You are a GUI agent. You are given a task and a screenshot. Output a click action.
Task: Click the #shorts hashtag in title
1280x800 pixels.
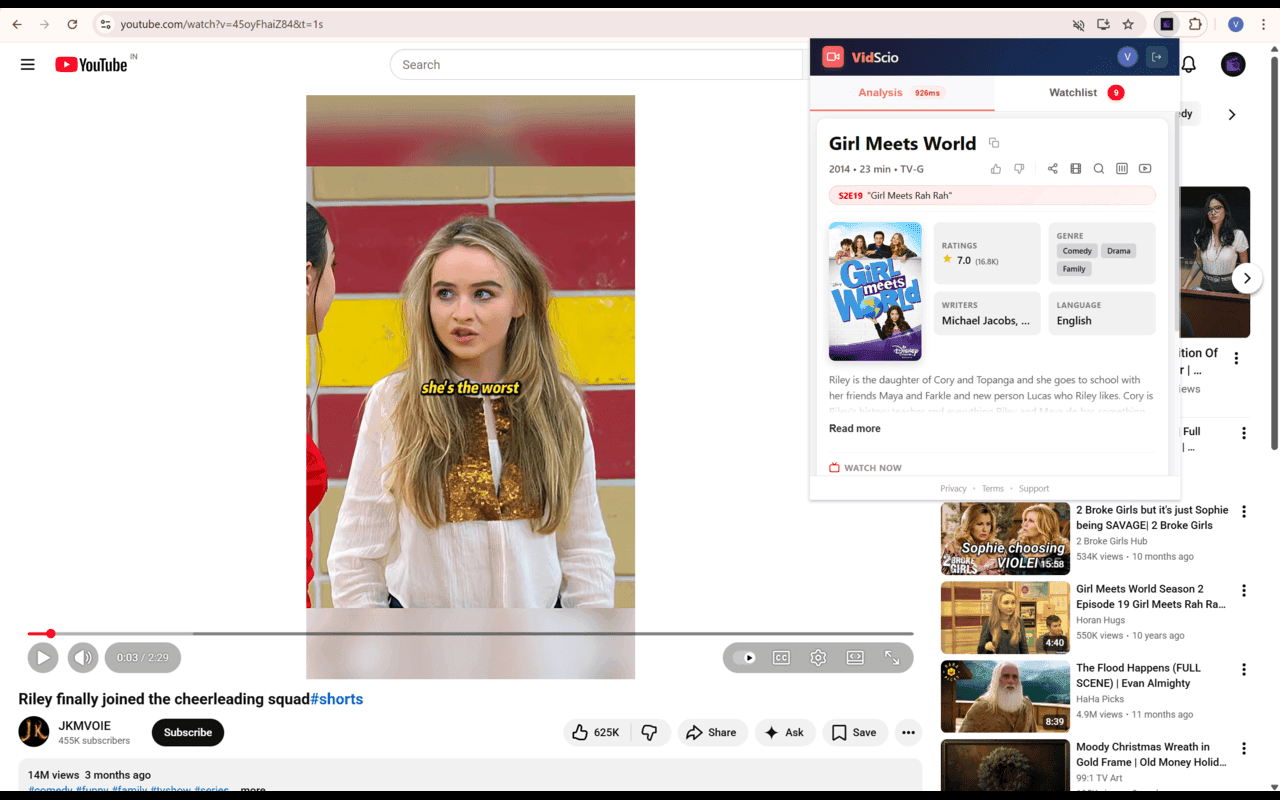337,699
